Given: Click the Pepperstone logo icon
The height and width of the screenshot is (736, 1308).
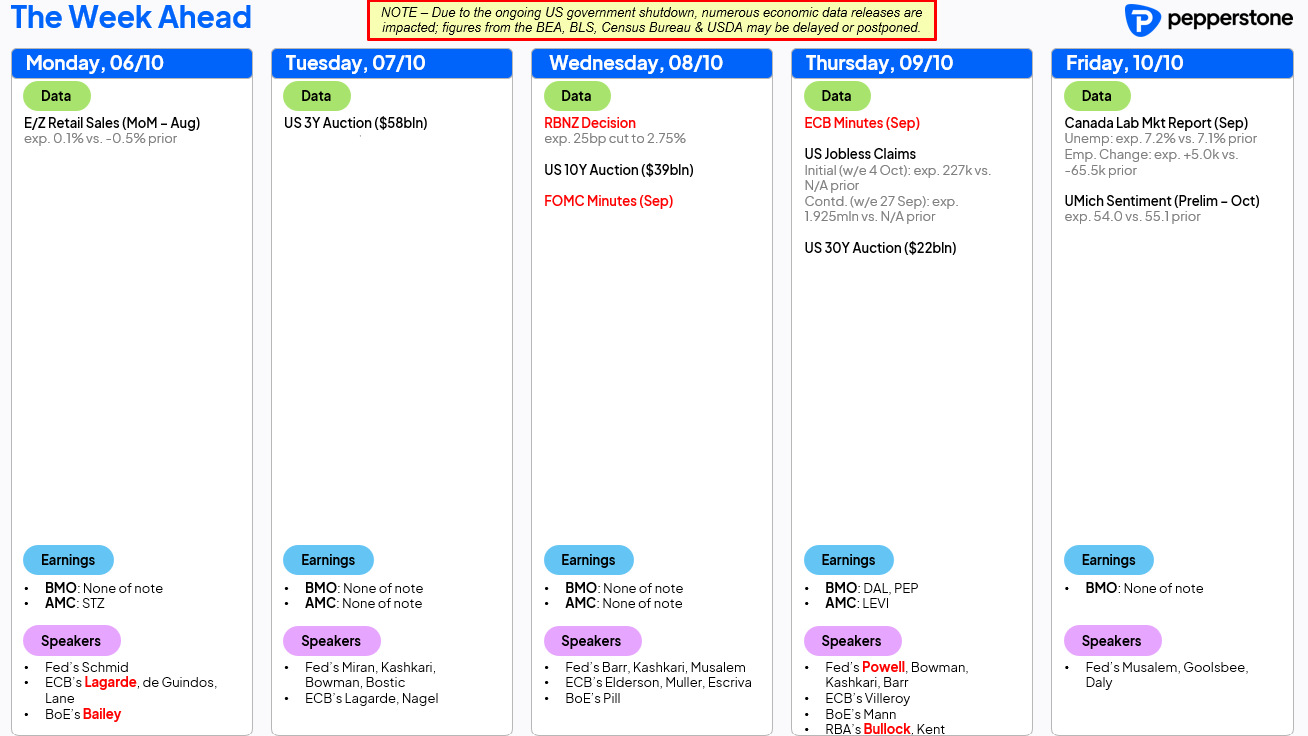Looking at the screenshot, I should 1142,20.
